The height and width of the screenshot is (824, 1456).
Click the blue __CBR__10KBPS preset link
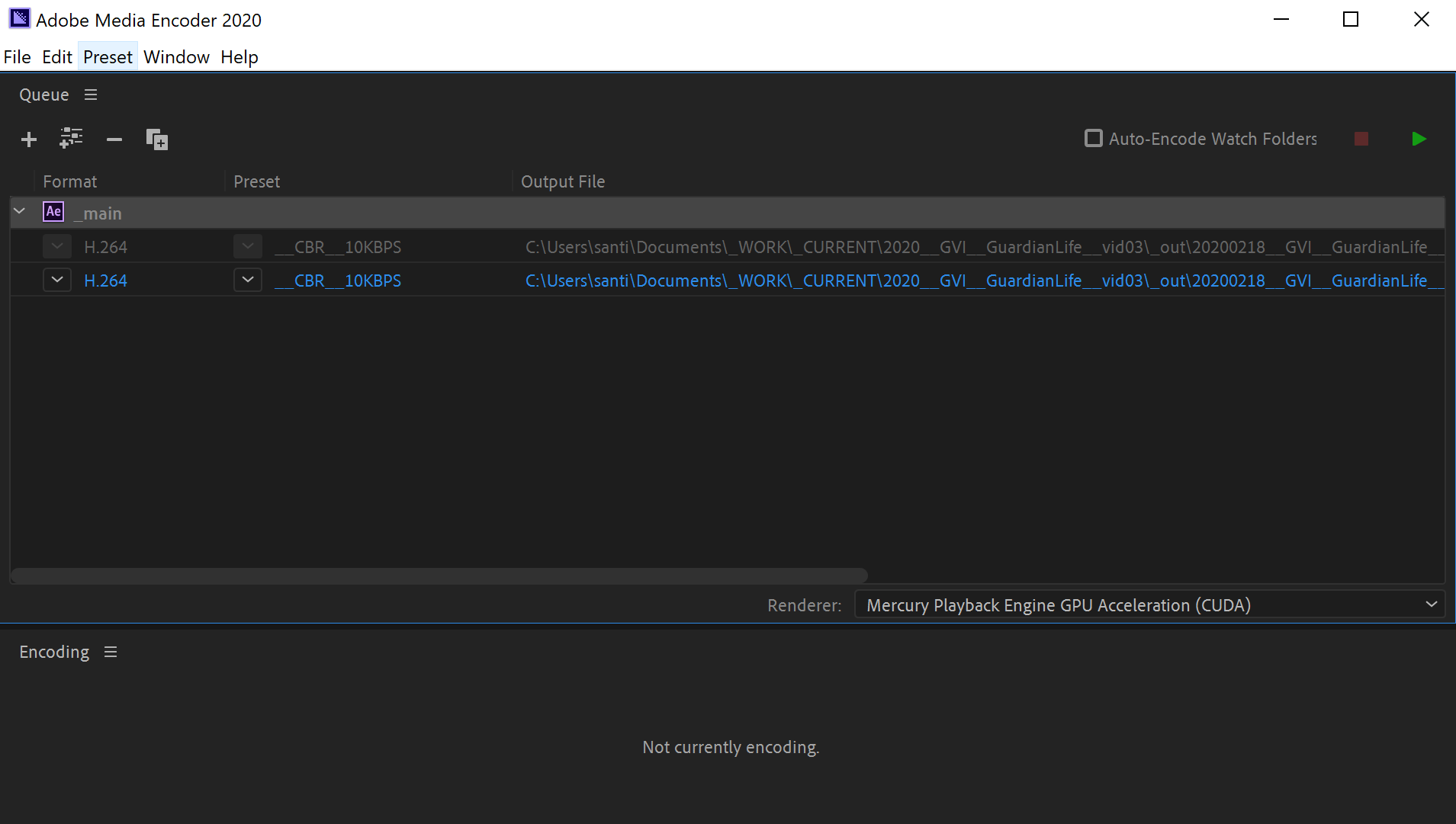click(x=338, y=281)
